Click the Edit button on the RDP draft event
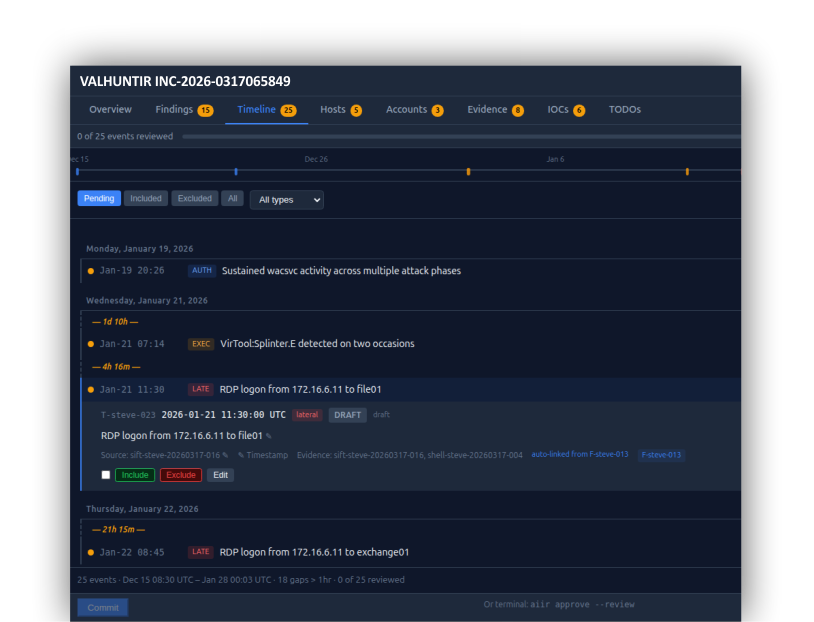The width and height of the screenshot is (814, 622). coord(220,475)
